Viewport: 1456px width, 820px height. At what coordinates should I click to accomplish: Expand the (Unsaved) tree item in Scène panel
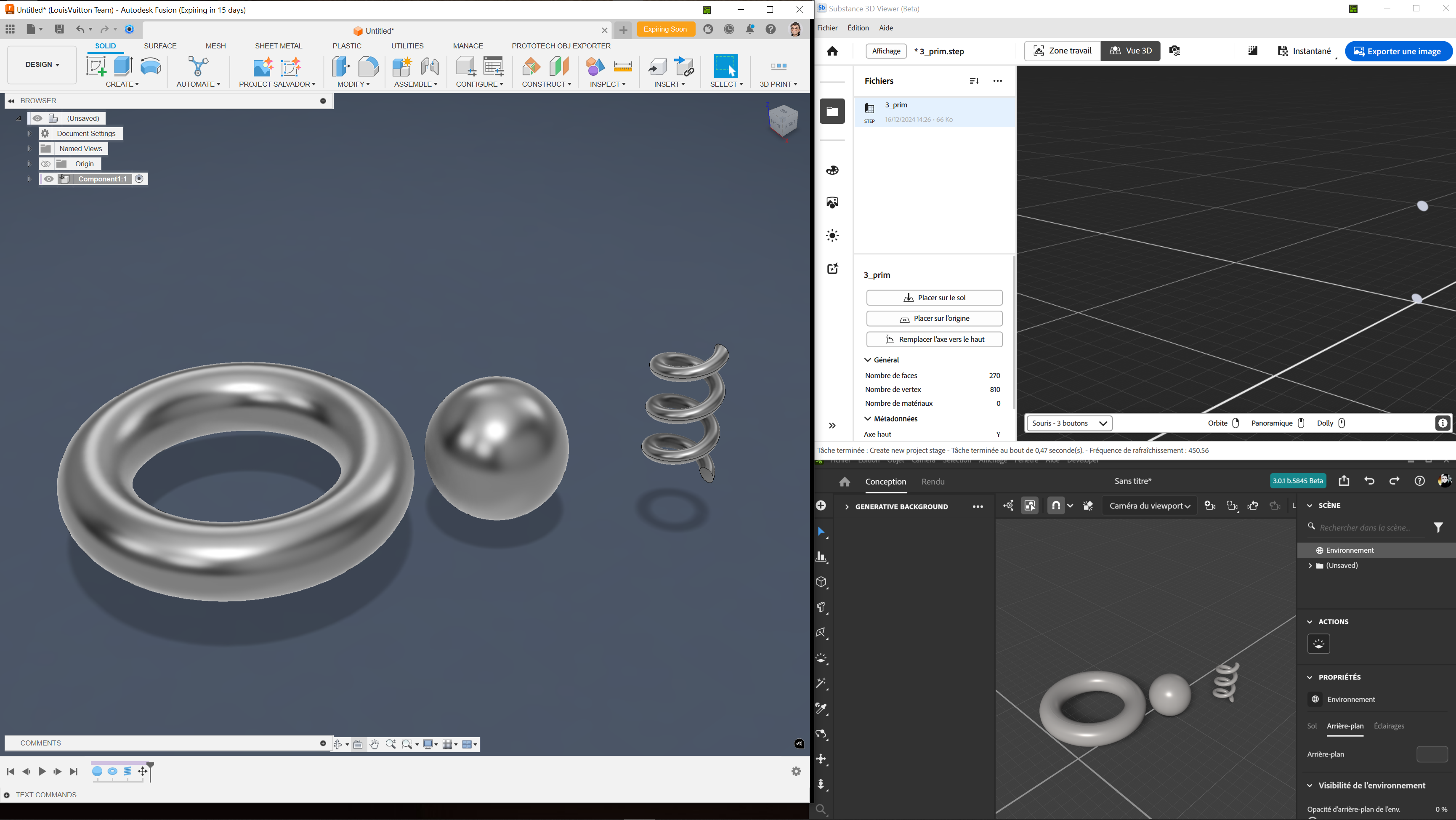[1310, 565]
